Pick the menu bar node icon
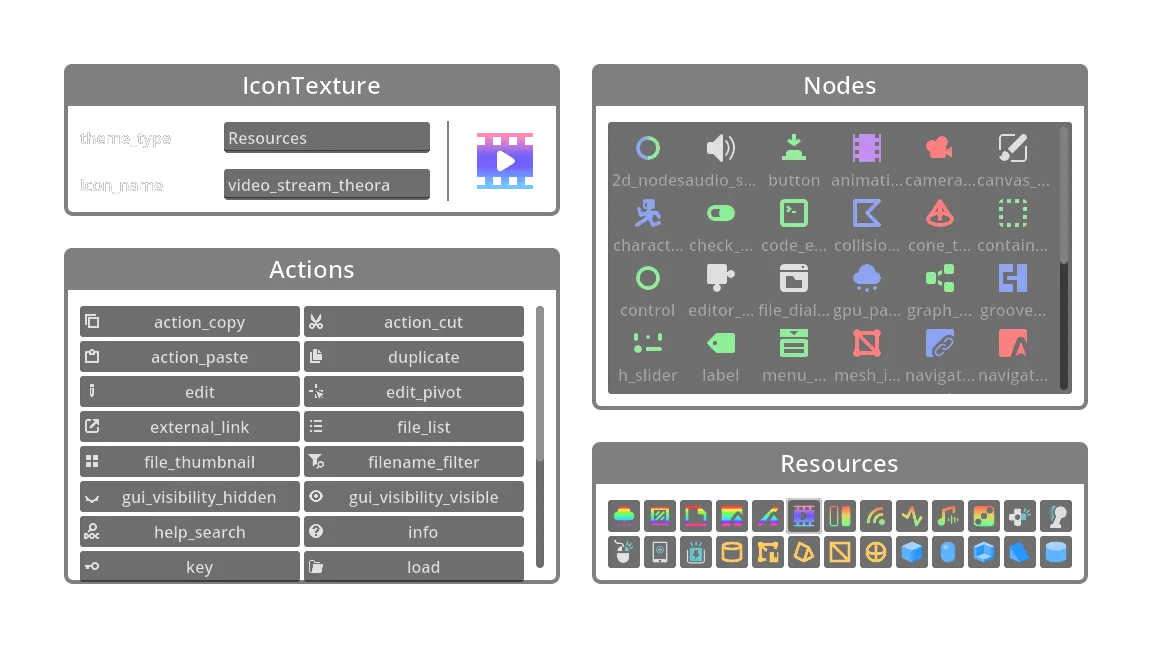The height and width of the screenshot is (648, 1152). pos(793,344)
